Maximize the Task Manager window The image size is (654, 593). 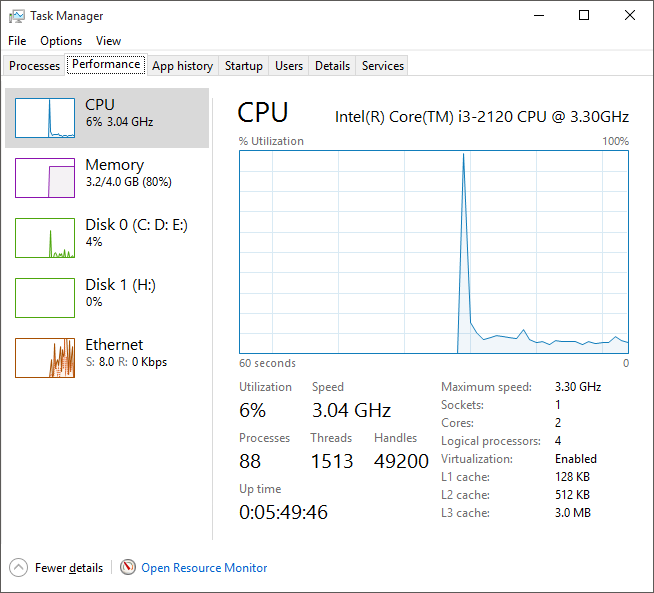(x=584, y=16)
